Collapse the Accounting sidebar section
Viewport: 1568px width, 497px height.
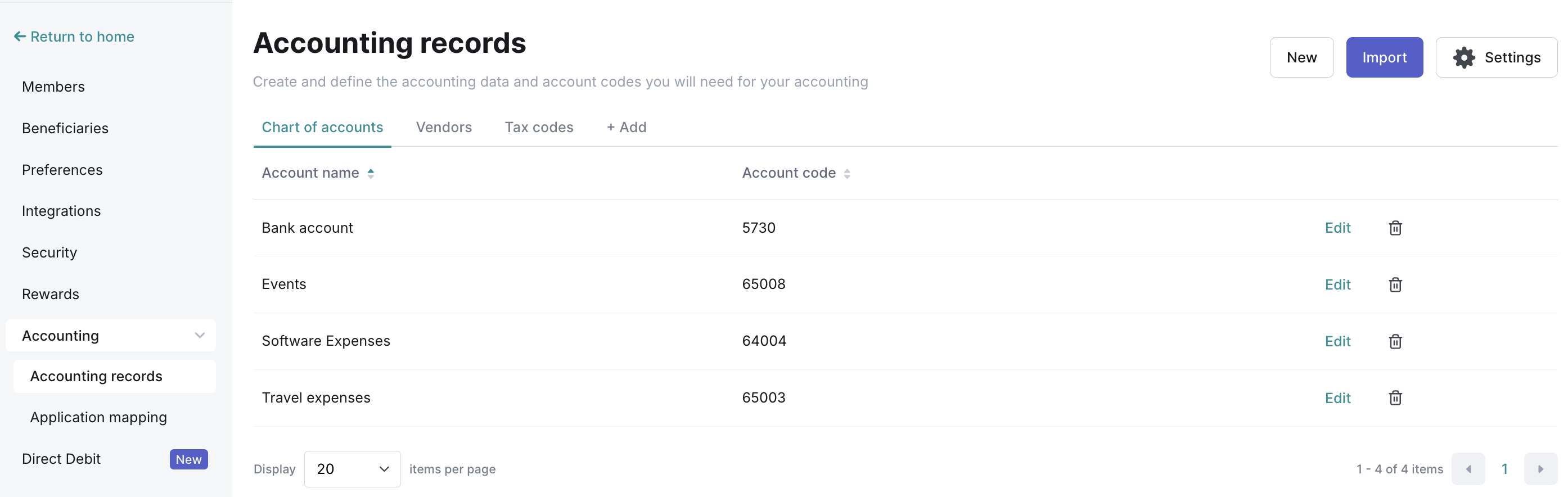(199, 336)
